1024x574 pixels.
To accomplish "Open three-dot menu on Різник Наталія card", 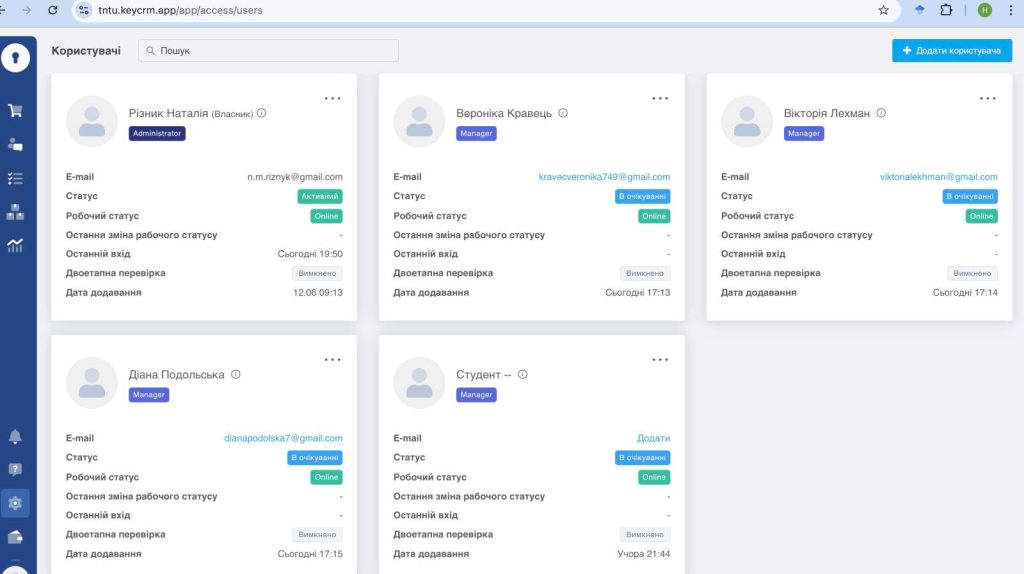I will pyautogui.click(x=333, y=98).
